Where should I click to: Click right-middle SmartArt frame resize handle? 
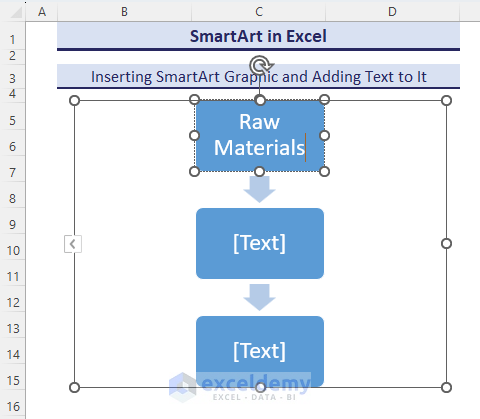446,244
